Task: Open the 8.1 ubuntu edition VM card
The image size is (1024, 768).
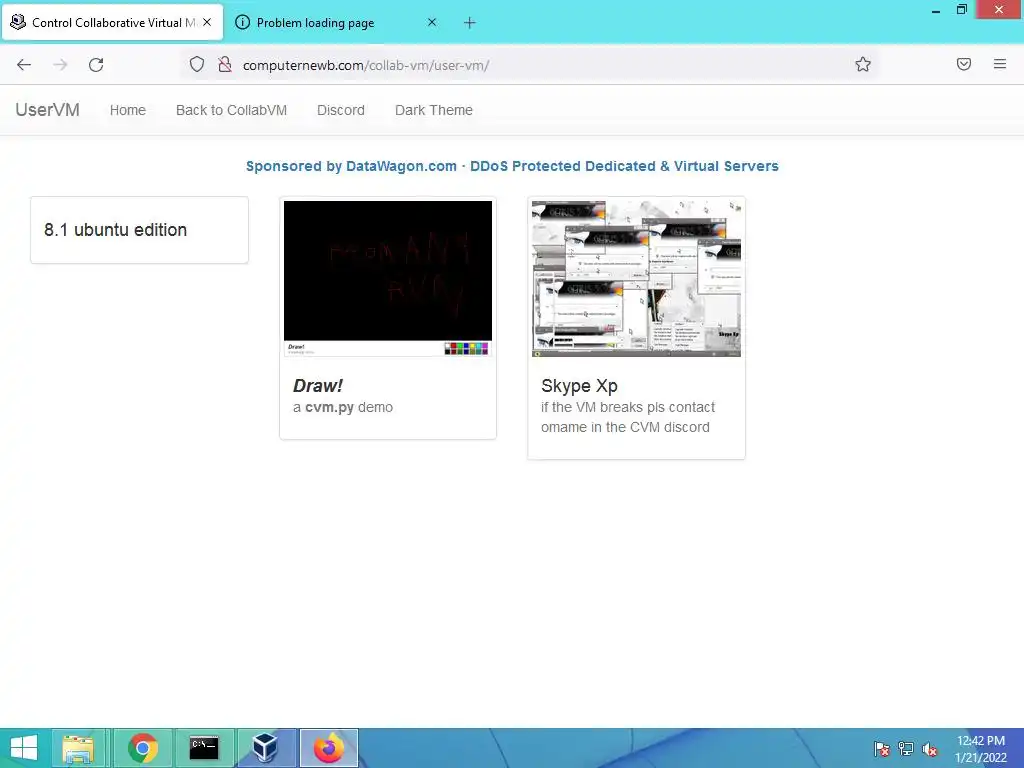Action: [x=139, y=230]
